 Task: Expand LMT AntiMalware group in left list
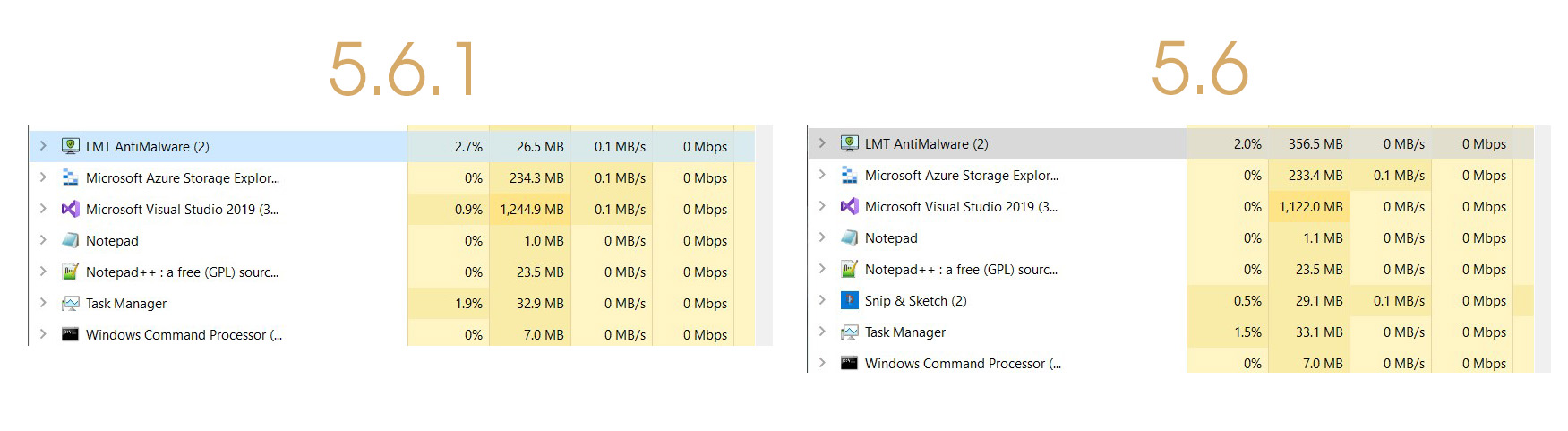pos(43,145)
